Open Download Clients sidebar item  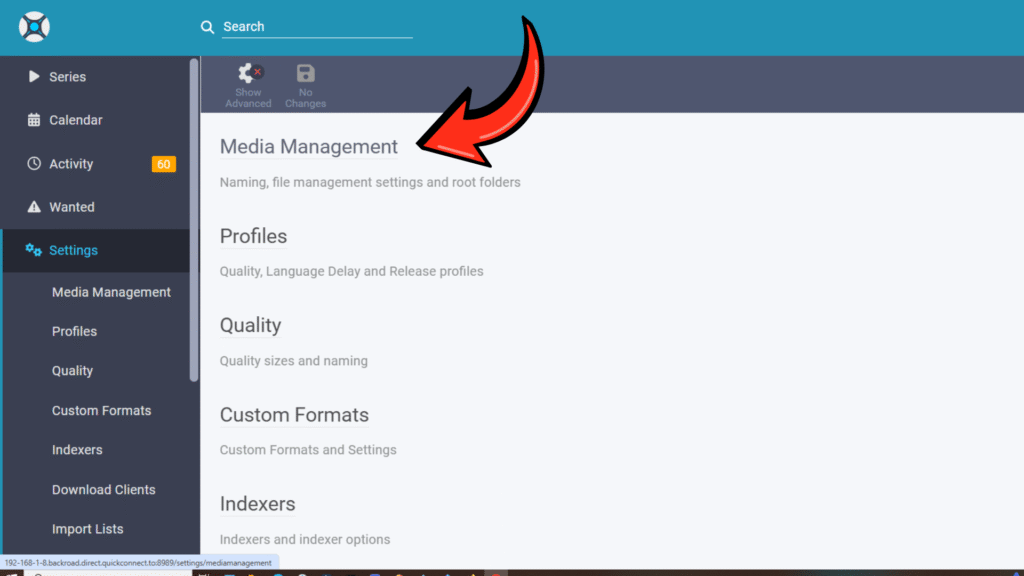pyautogui.click(x=103, y=489)
